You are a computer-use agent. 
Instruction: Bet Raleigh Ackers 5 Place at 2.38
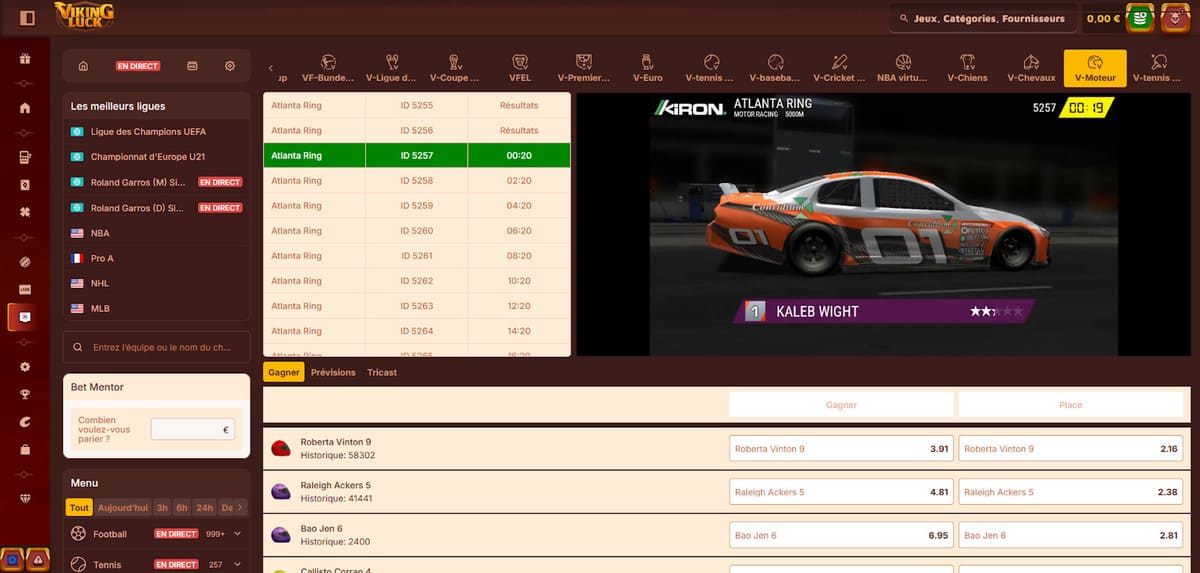(x=1070, y=492)
